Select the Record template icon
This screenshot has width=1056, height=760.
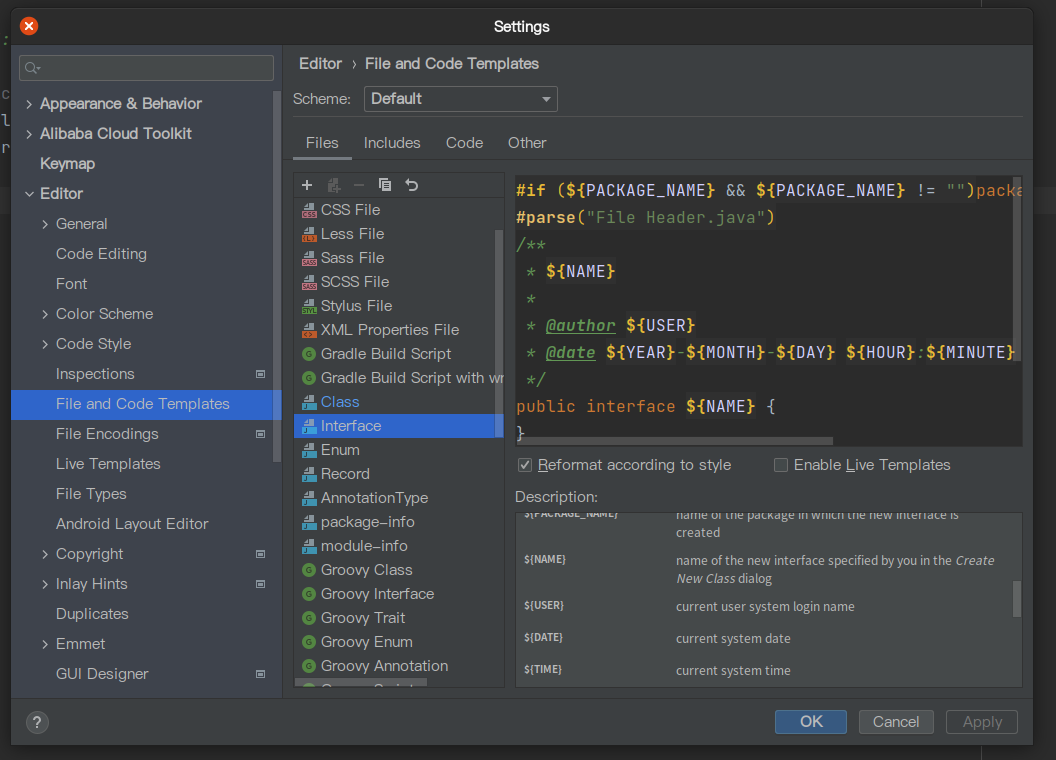click(309, 474)
